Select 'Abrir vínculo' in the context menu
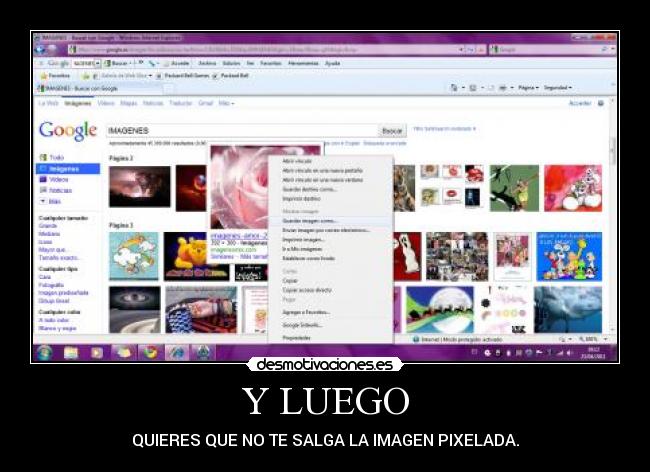Screen dimensions: 650x472 tap(330, 161)
